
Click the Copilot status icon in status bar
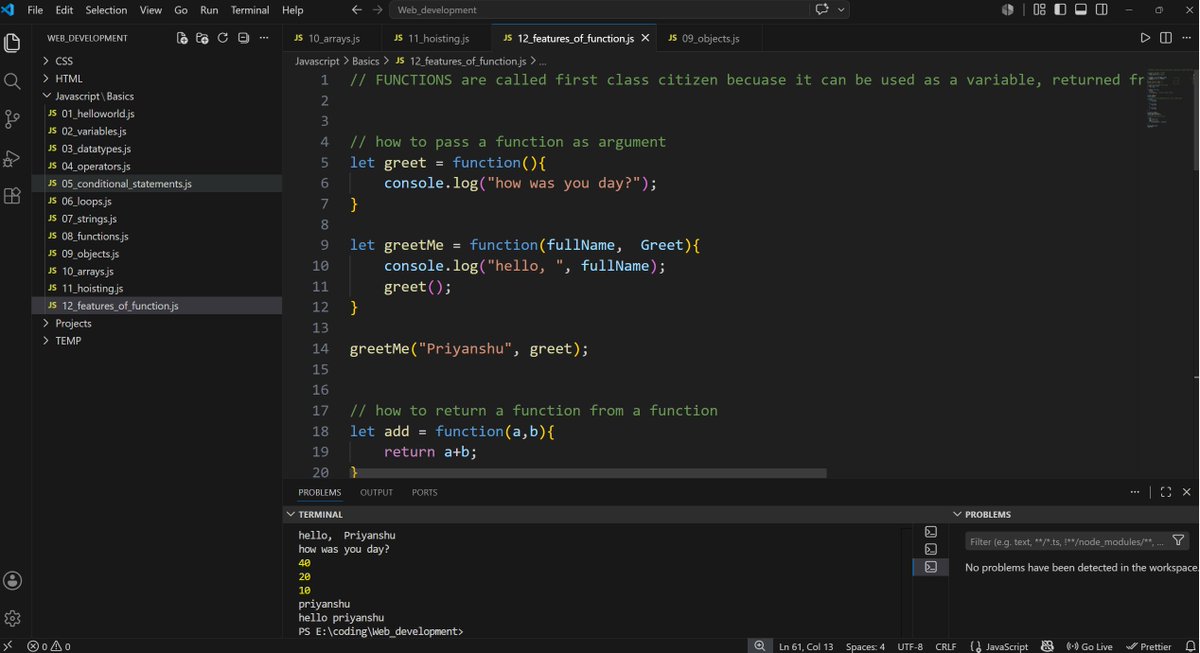point(1048,646)
